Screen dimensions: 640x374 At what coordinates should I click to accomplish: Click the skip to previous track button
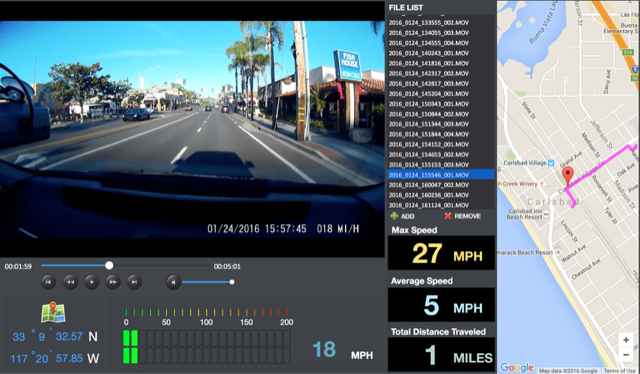pyautogui.click(x=49, y=282)
